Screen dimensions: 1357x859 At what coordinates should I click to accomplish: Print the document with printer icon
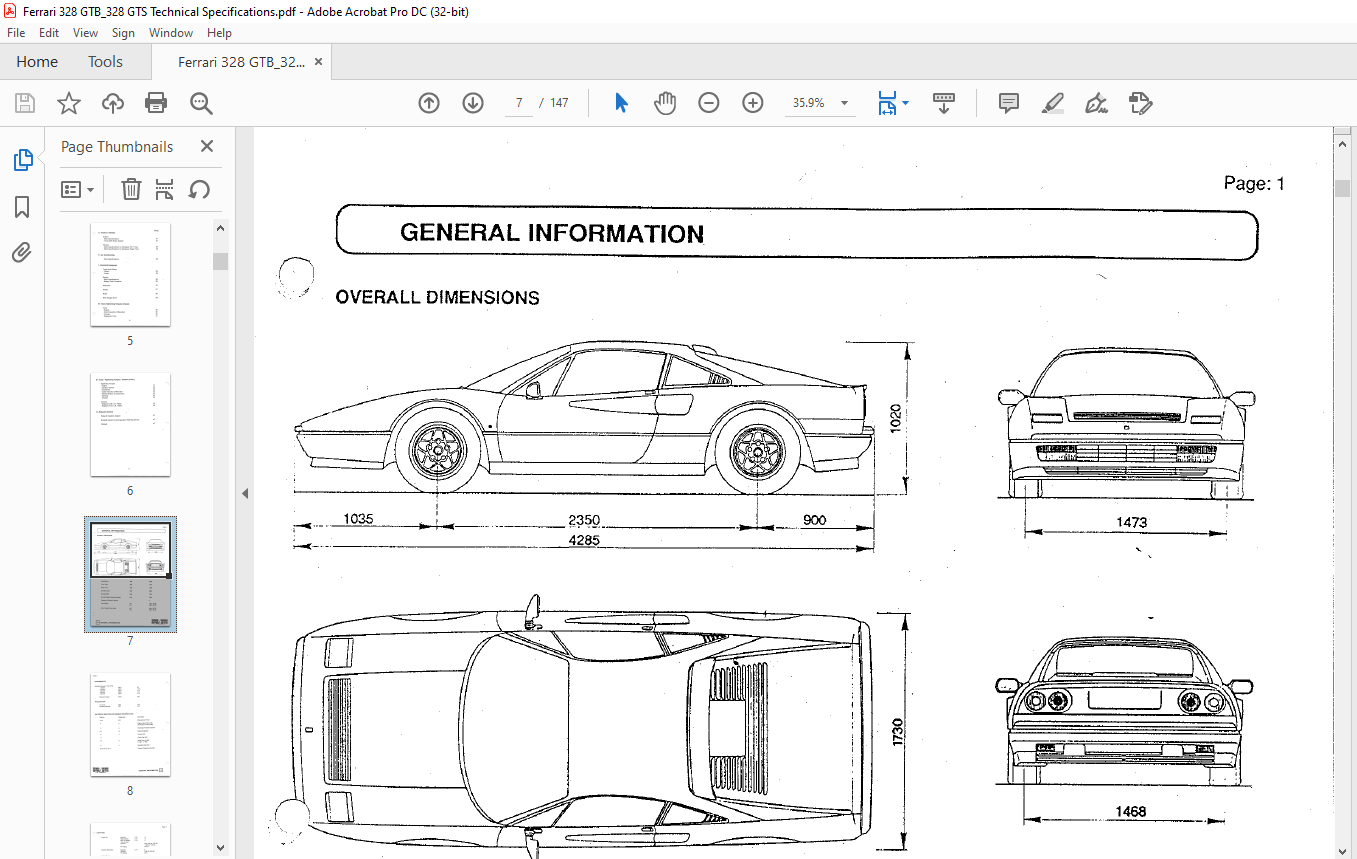(x=156, y=103)
